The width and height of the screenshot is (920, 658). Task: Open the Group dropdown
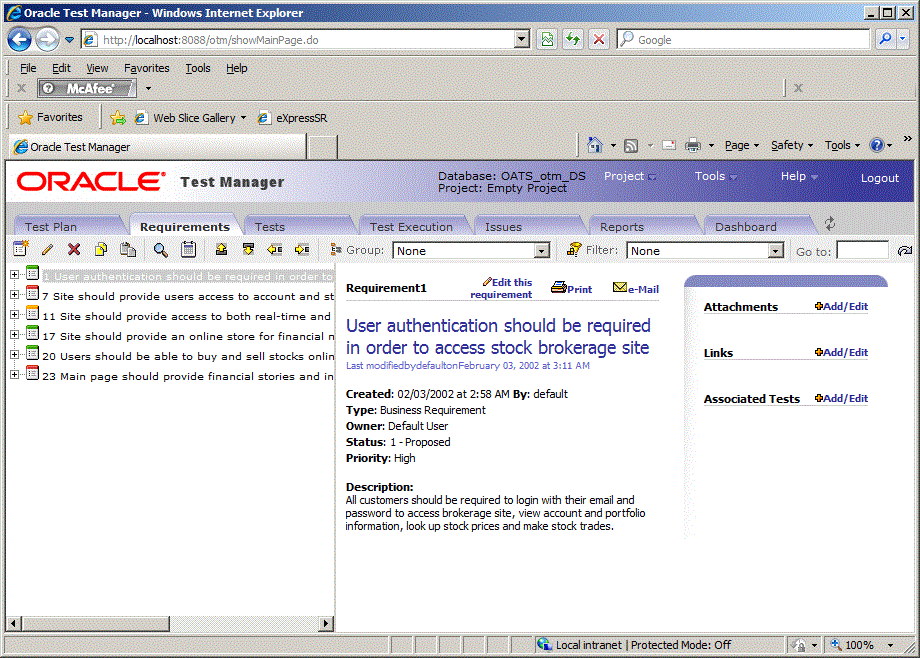click(542, 251)
